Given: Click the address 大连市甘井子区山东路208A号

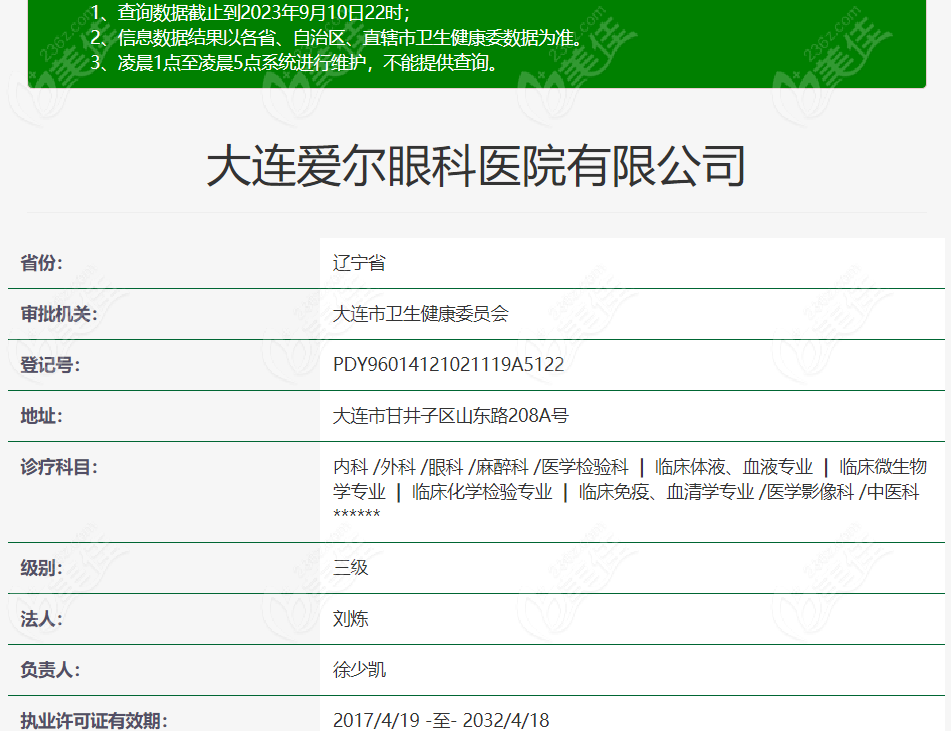Looking at the screenshot, I should 451,416.
